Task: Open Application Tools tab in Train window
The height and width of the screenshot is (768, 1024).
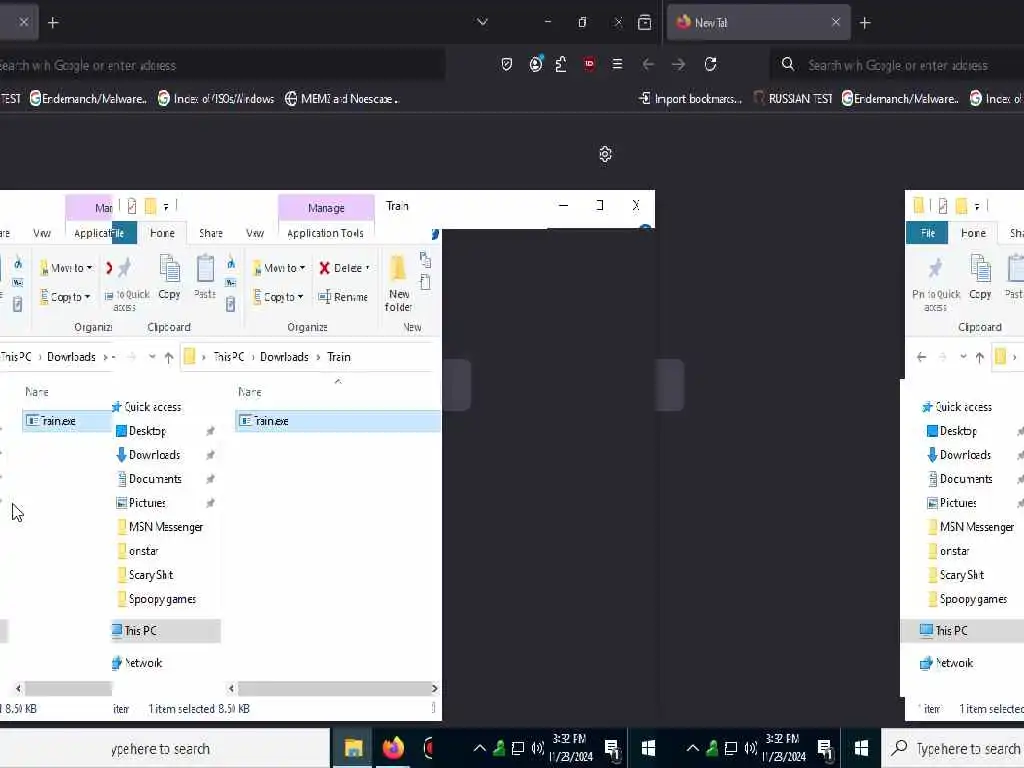Action: (325, 233)
